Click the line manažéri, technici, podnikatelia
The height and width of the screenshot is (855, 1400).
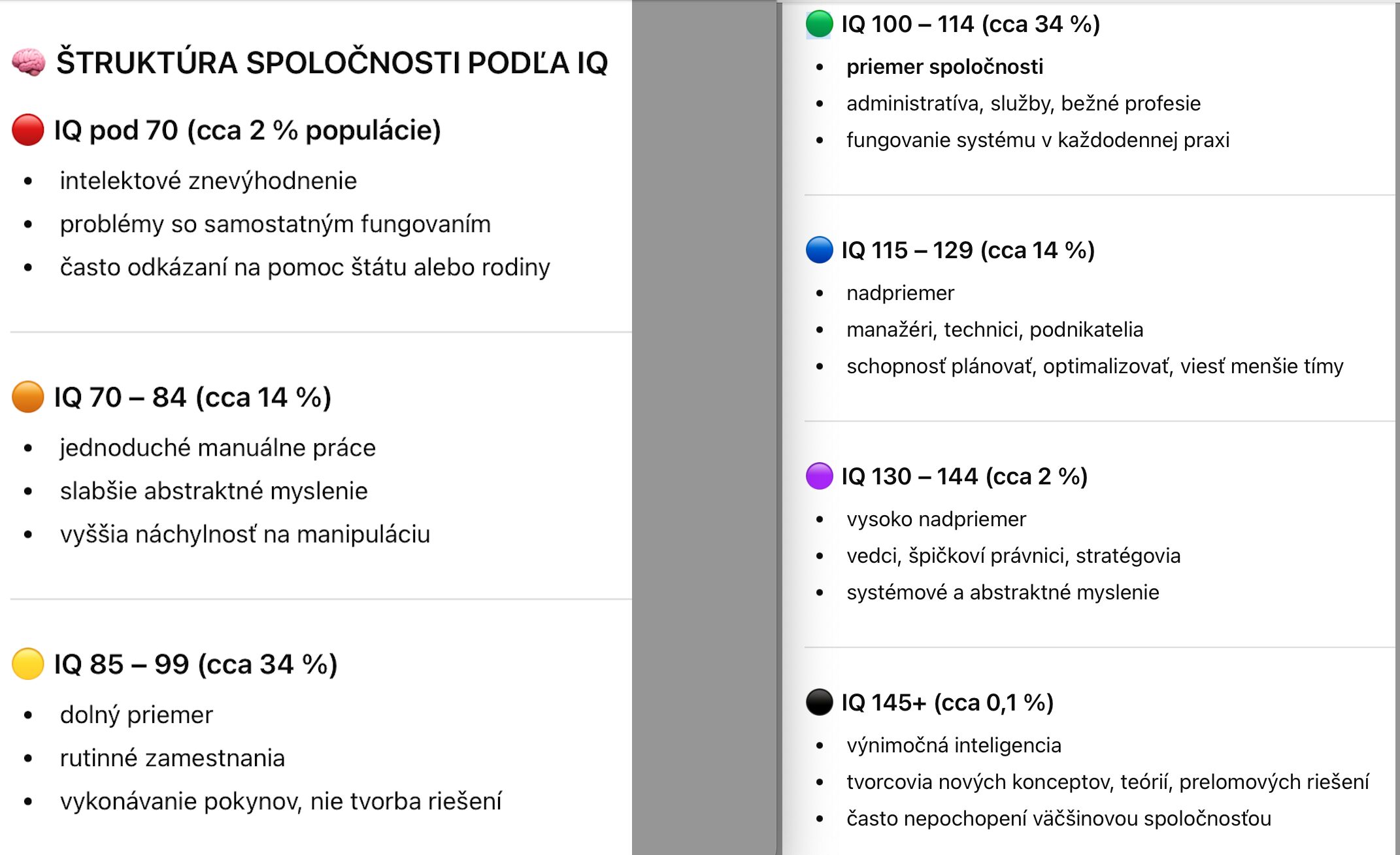coord(994,329)
